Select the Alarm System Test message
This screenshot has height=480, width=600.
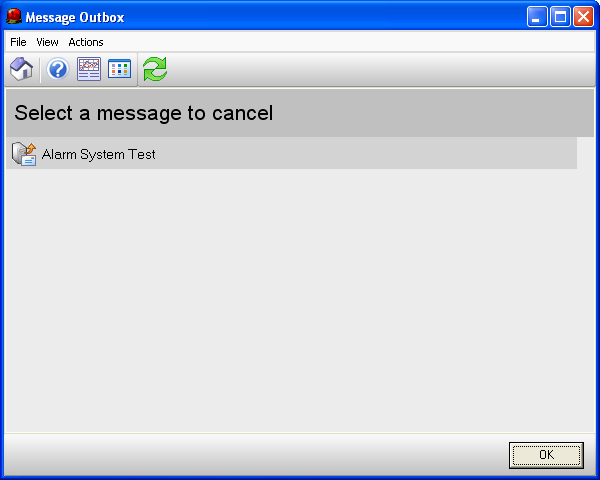(x=291, y=153)
